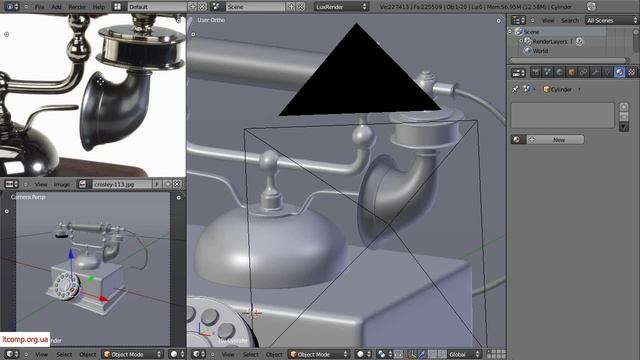Open the All Scenes display dropdown
The height and width of the screenshot is (360, 640).
coord(611,20)
